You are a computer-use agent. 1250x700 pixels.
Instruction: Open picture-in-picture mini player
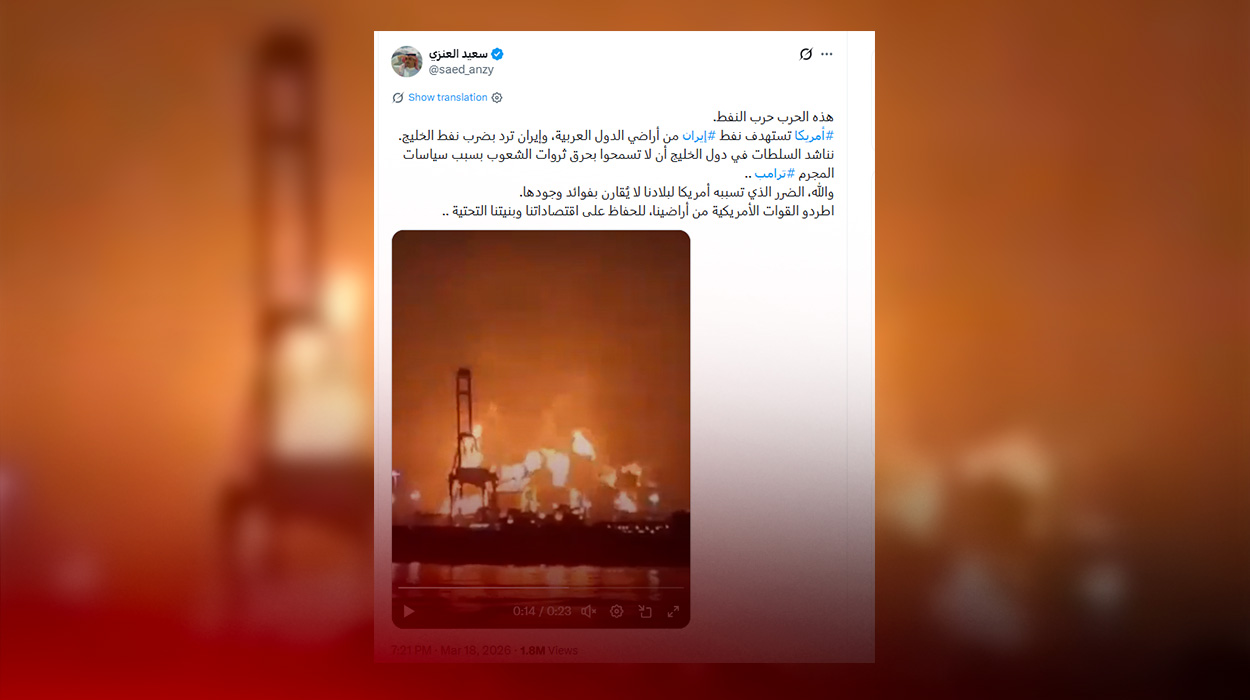click(645, 611)
